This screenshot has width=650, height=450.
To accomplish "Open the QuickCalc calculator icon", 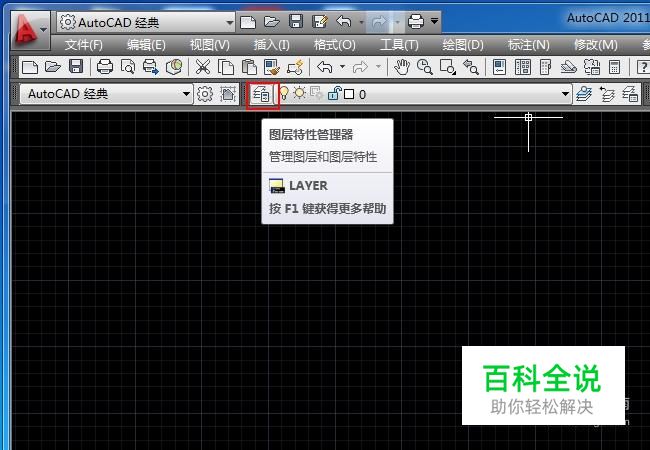I will (614, 67).
